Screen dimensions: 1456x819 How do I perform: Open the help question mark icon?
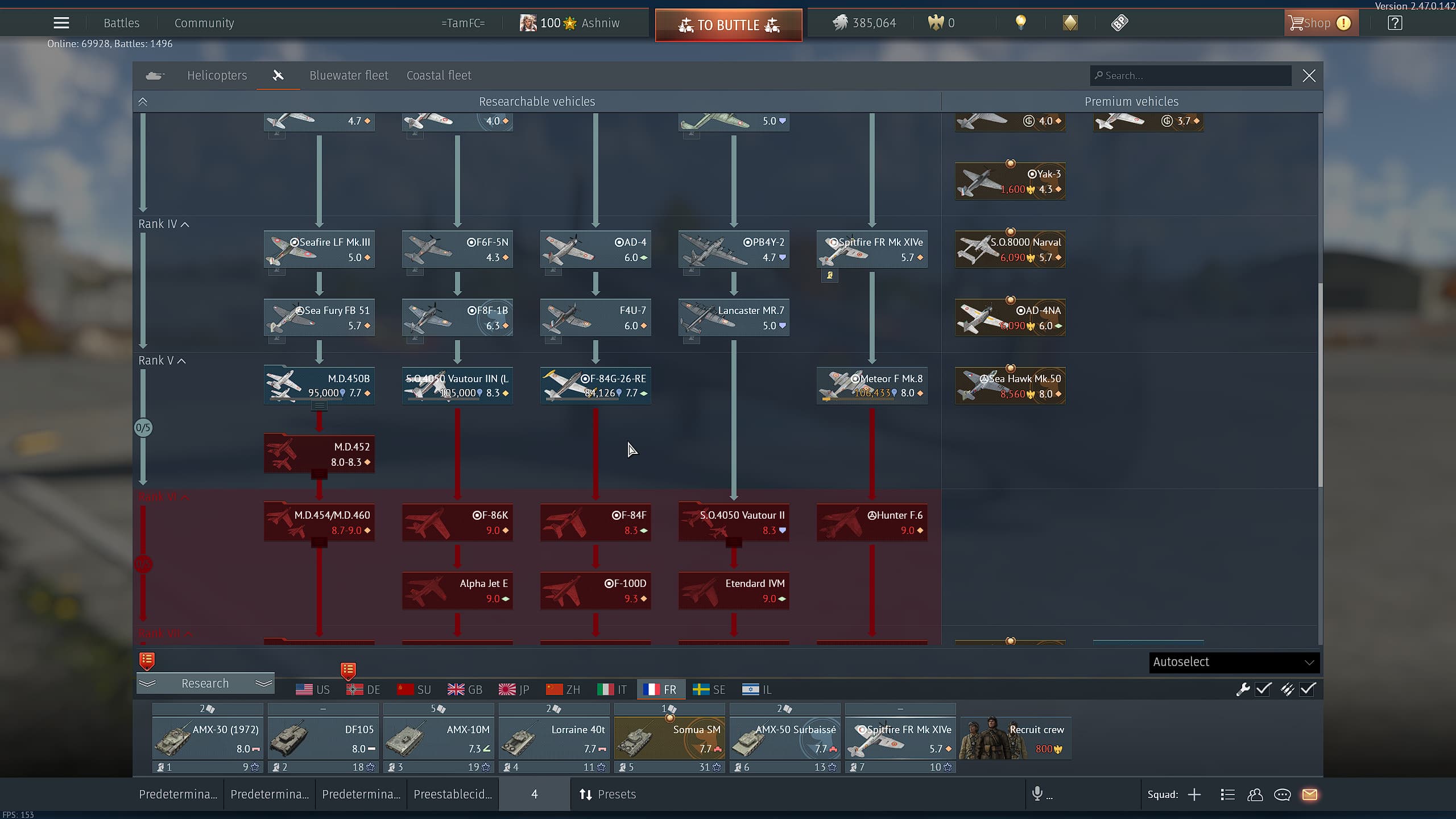click(x=1395, y=23)
